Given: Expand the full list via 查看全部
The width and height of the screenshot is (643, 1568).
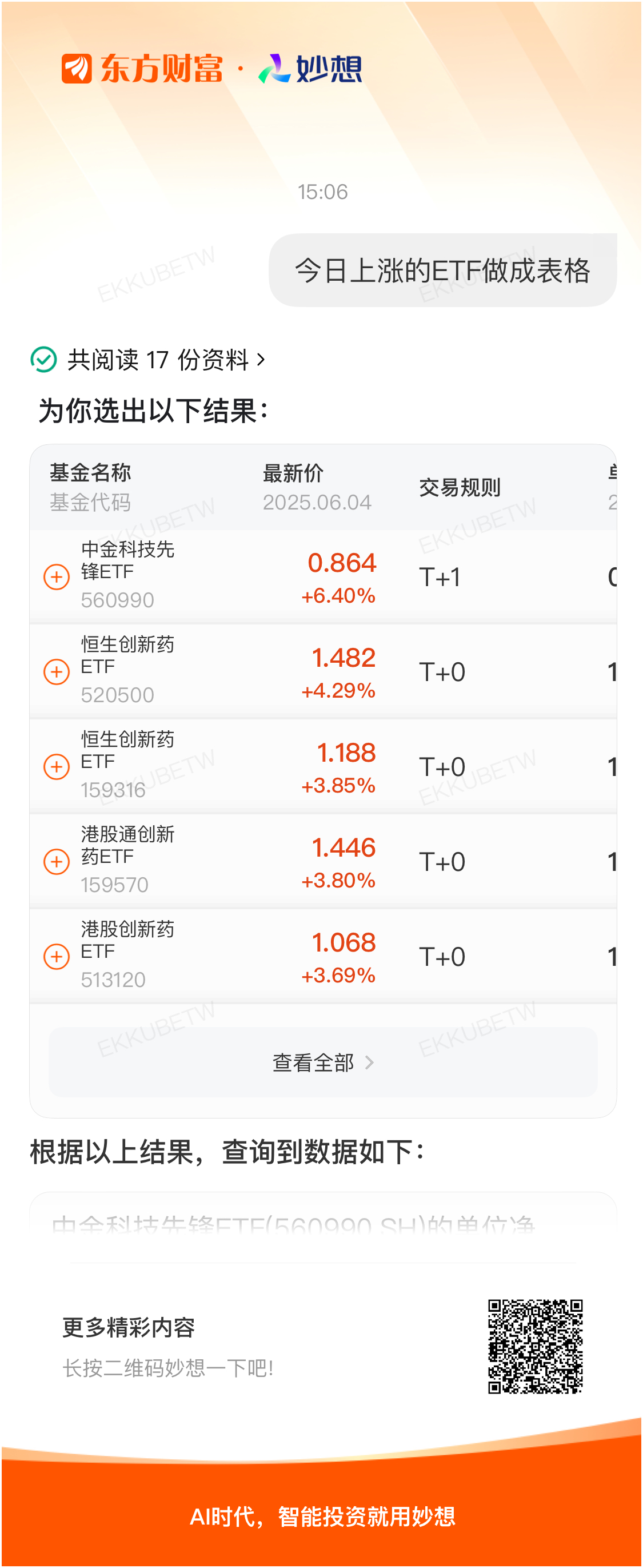Looking at the screenshot, I should pyautogui.click(x=323, y=1061).
